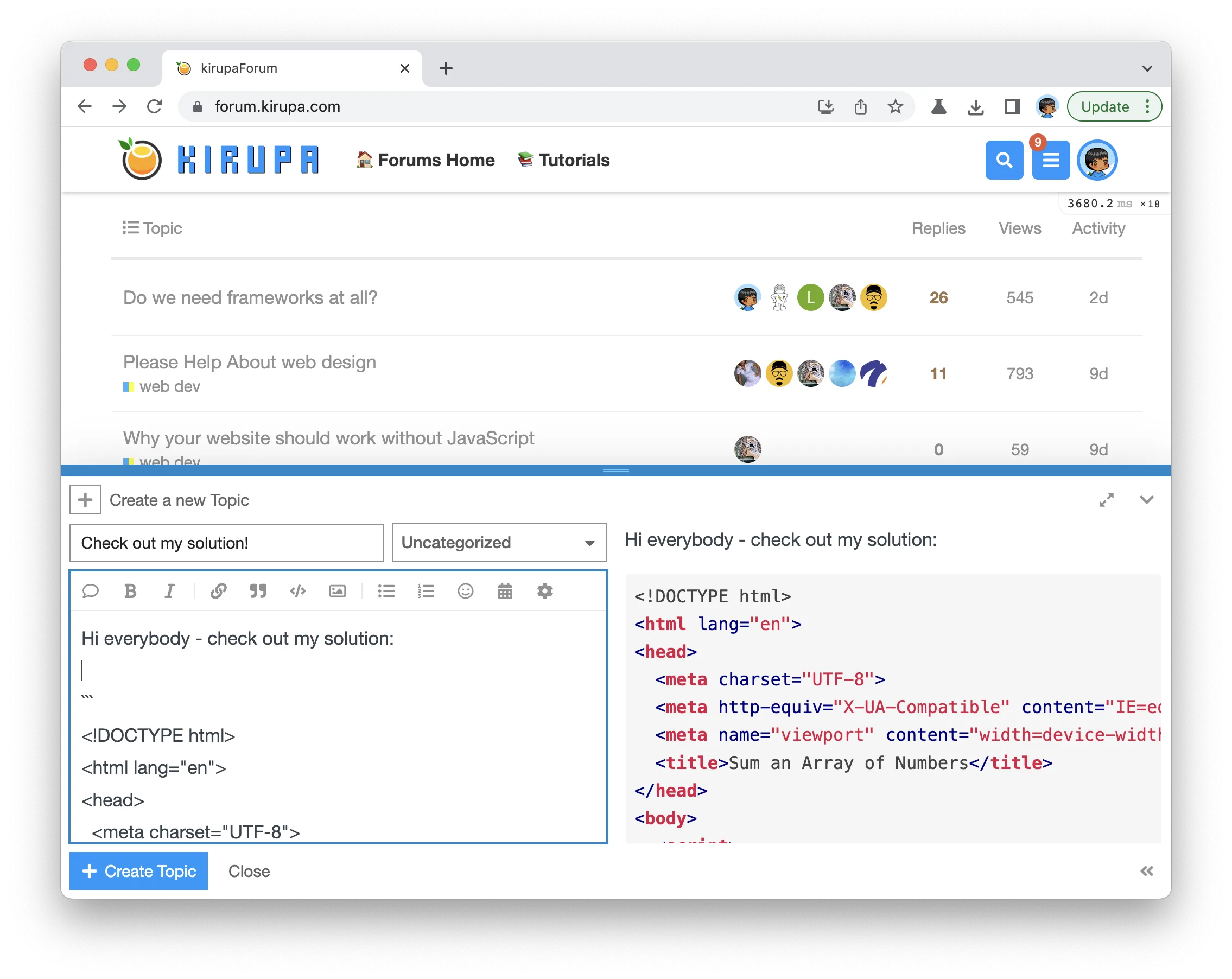Sort topics by Views column

pyautogui.click(x=1019, y=228)
